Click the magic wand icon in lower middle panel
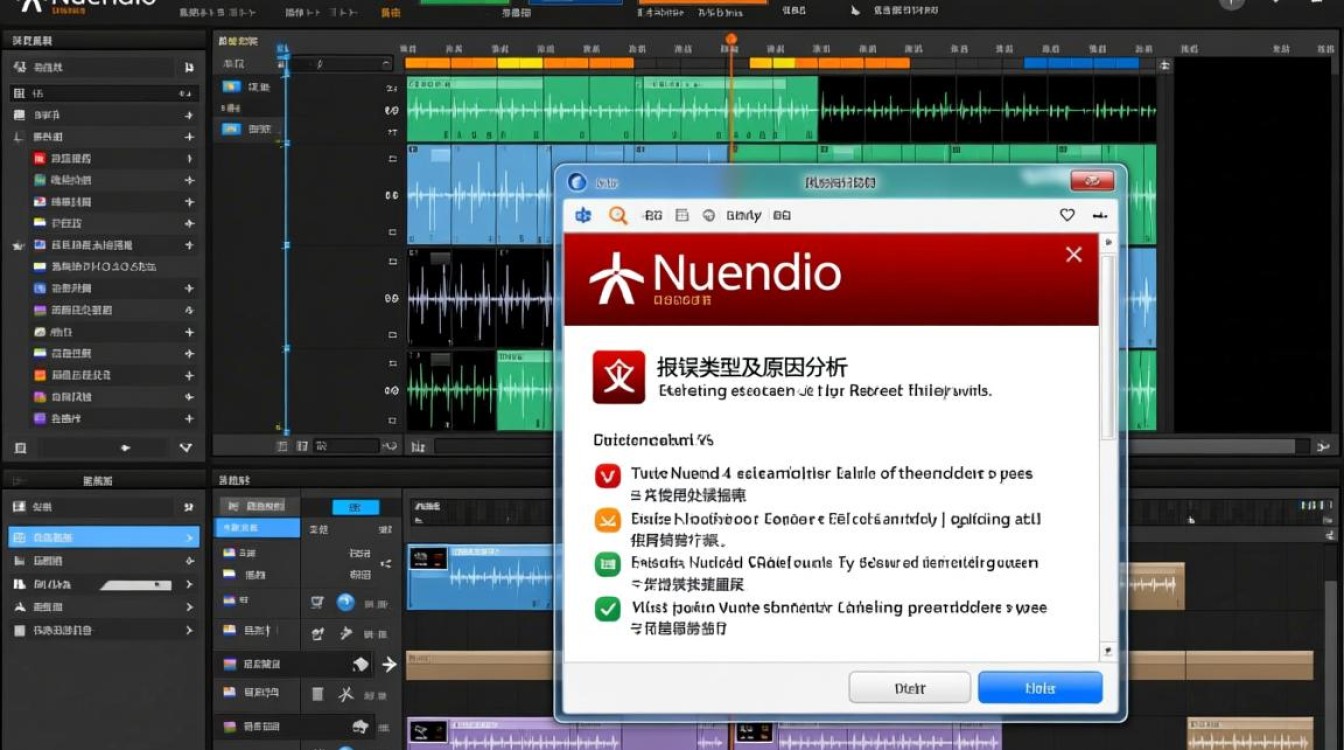Image resolution: width=1344 pixels, height=750 pixels. point(346,633)
